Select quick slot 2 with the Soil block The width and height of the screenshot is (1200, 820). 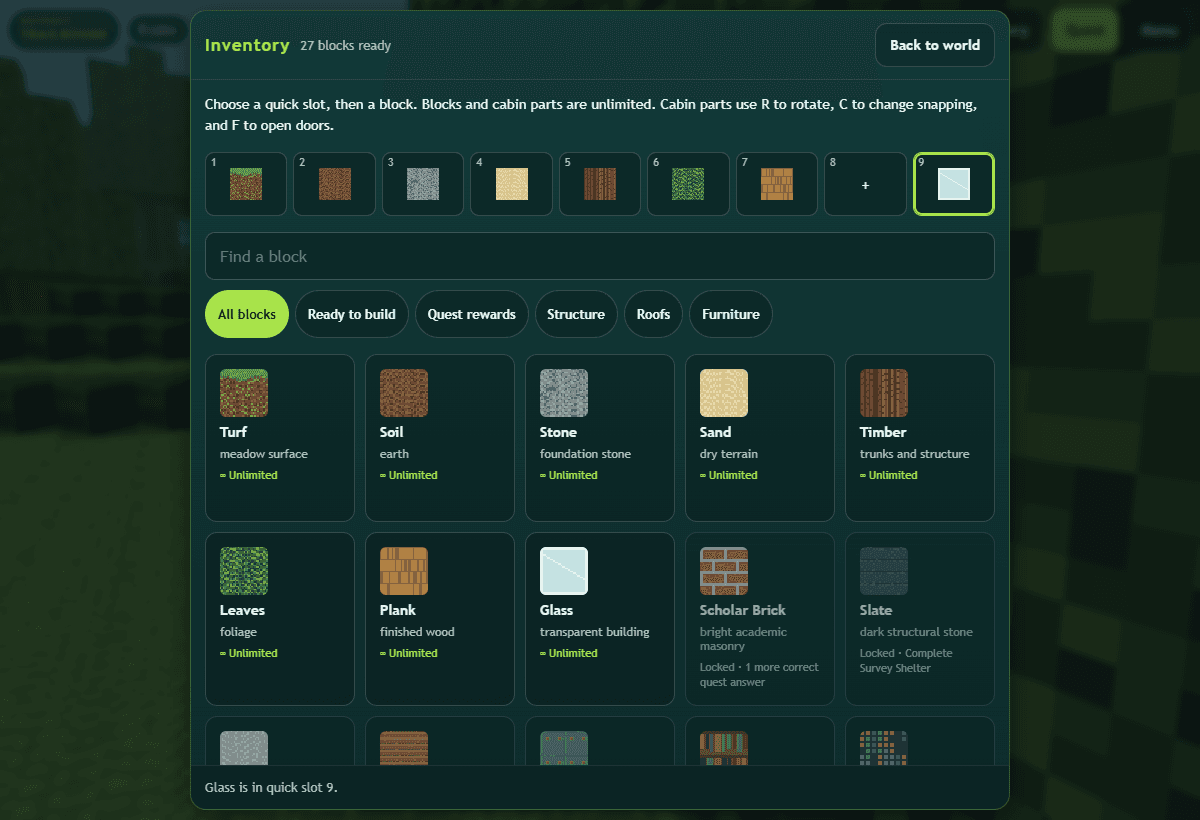(x=334, y=184)
